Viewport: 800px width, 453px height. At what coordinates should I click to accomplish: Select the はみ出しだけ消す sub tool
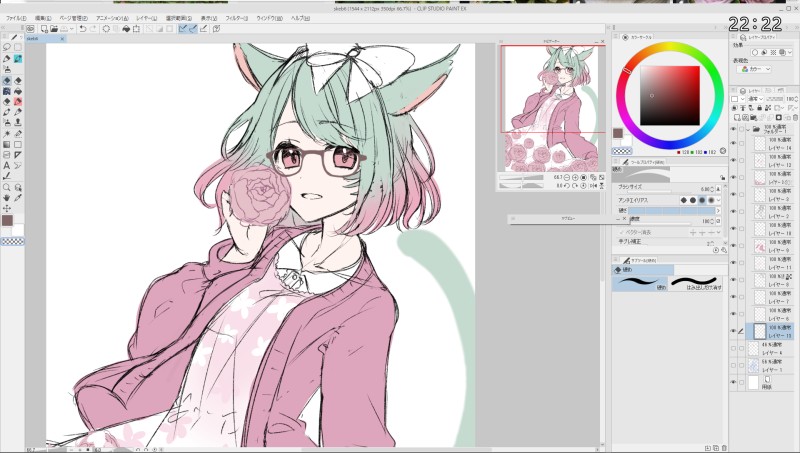point(695,283)
